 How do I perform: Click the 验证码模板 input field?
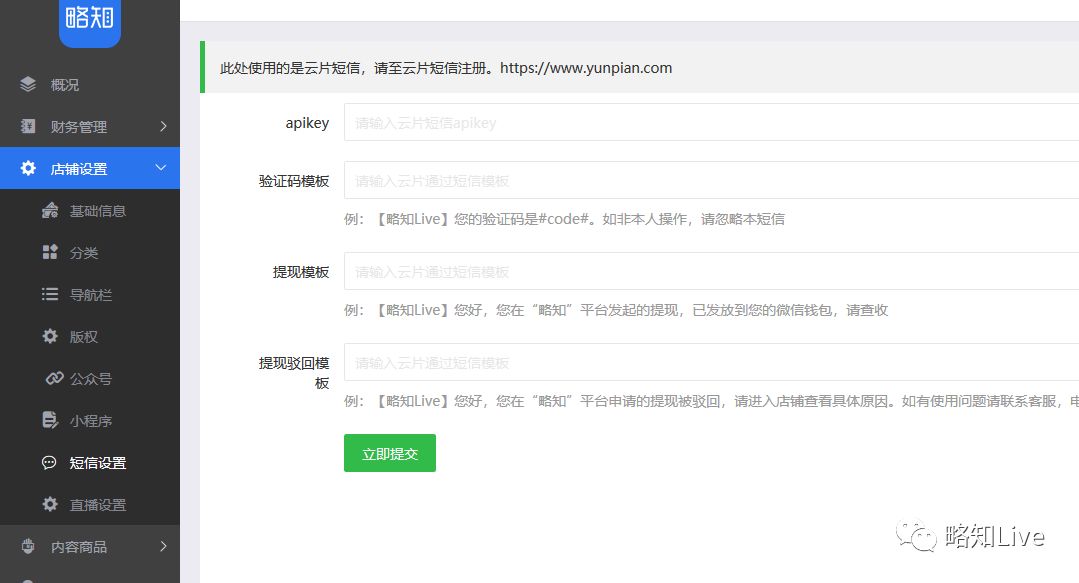712,180
